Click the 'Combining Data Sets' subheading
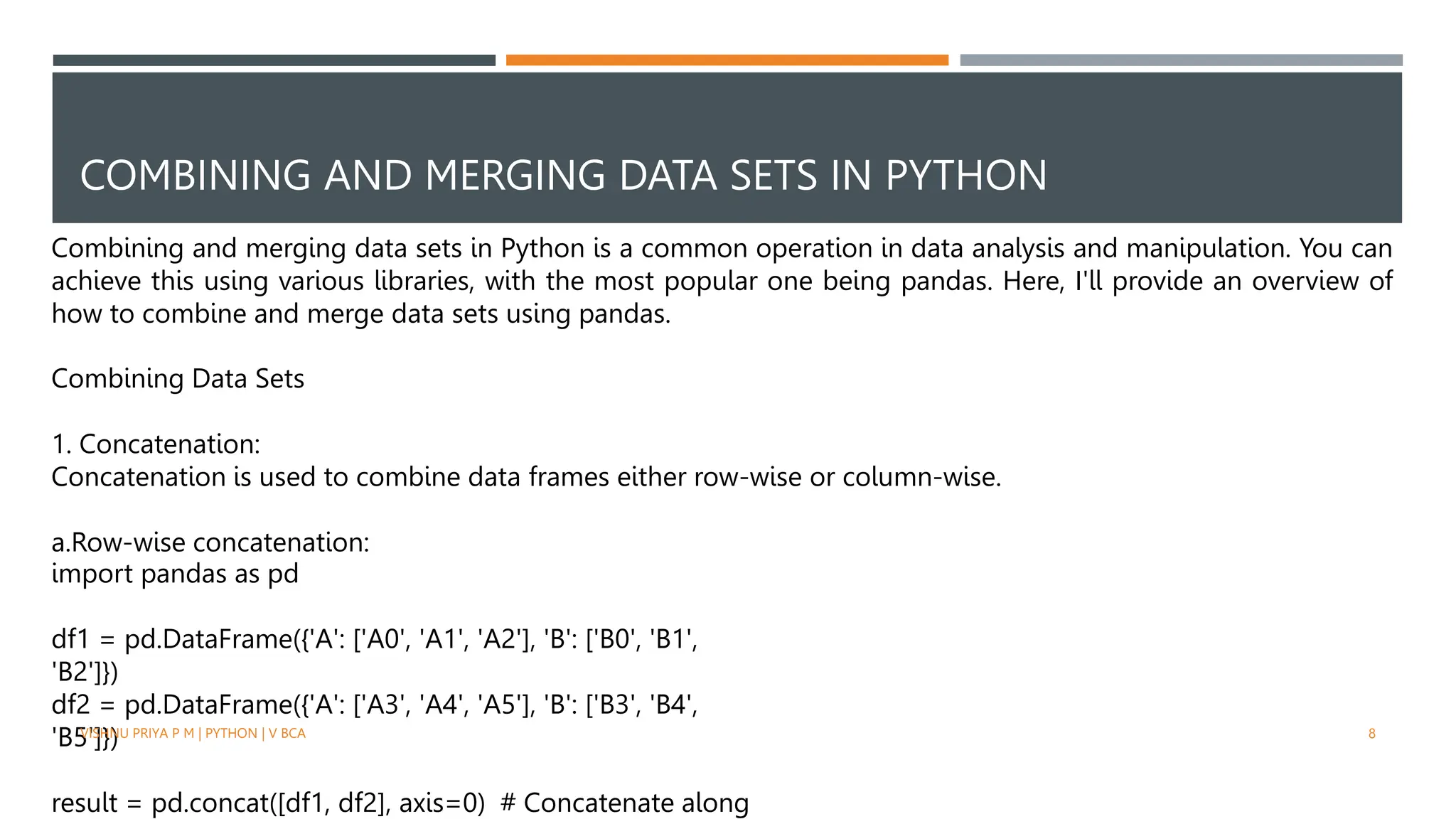 178,379
